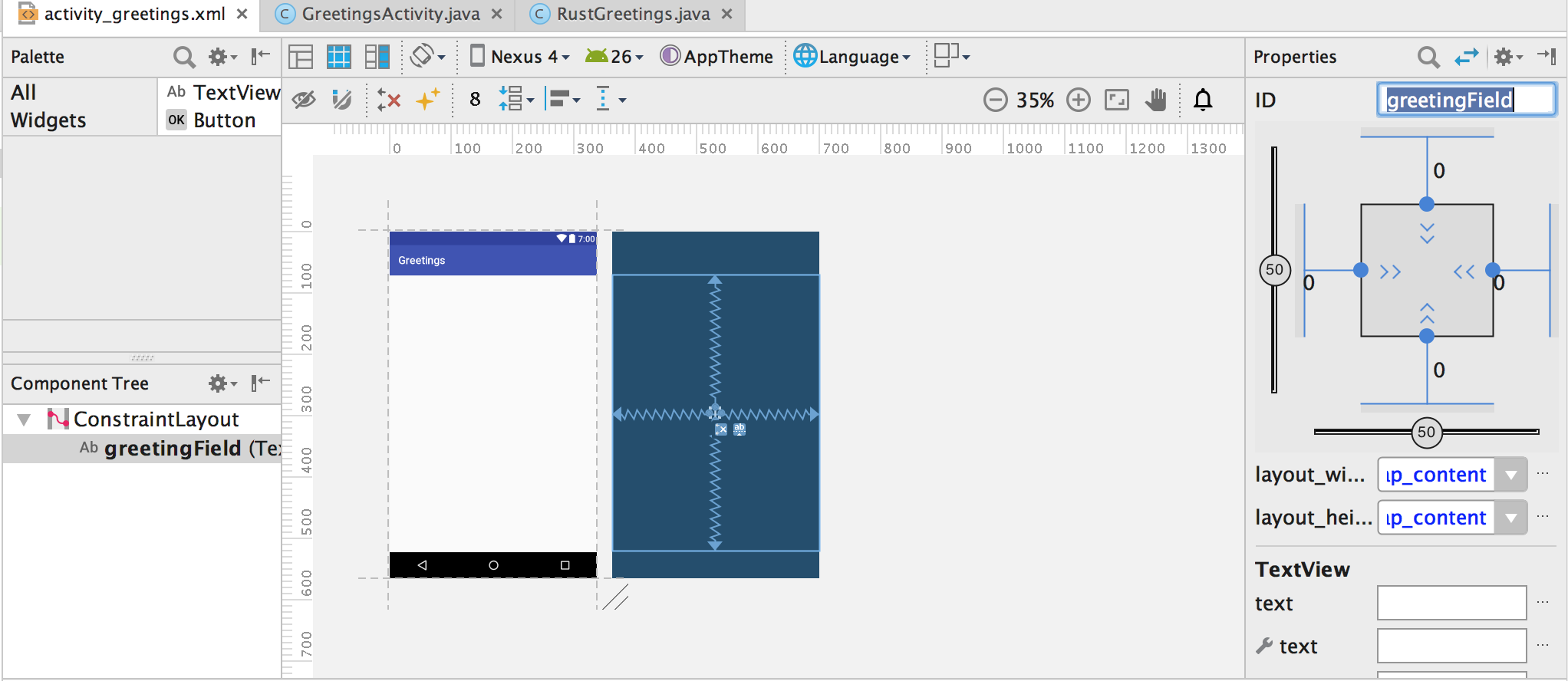View all properties toggle arrows
This screenshot has height=681, width=1568.
pos(1466,57)
